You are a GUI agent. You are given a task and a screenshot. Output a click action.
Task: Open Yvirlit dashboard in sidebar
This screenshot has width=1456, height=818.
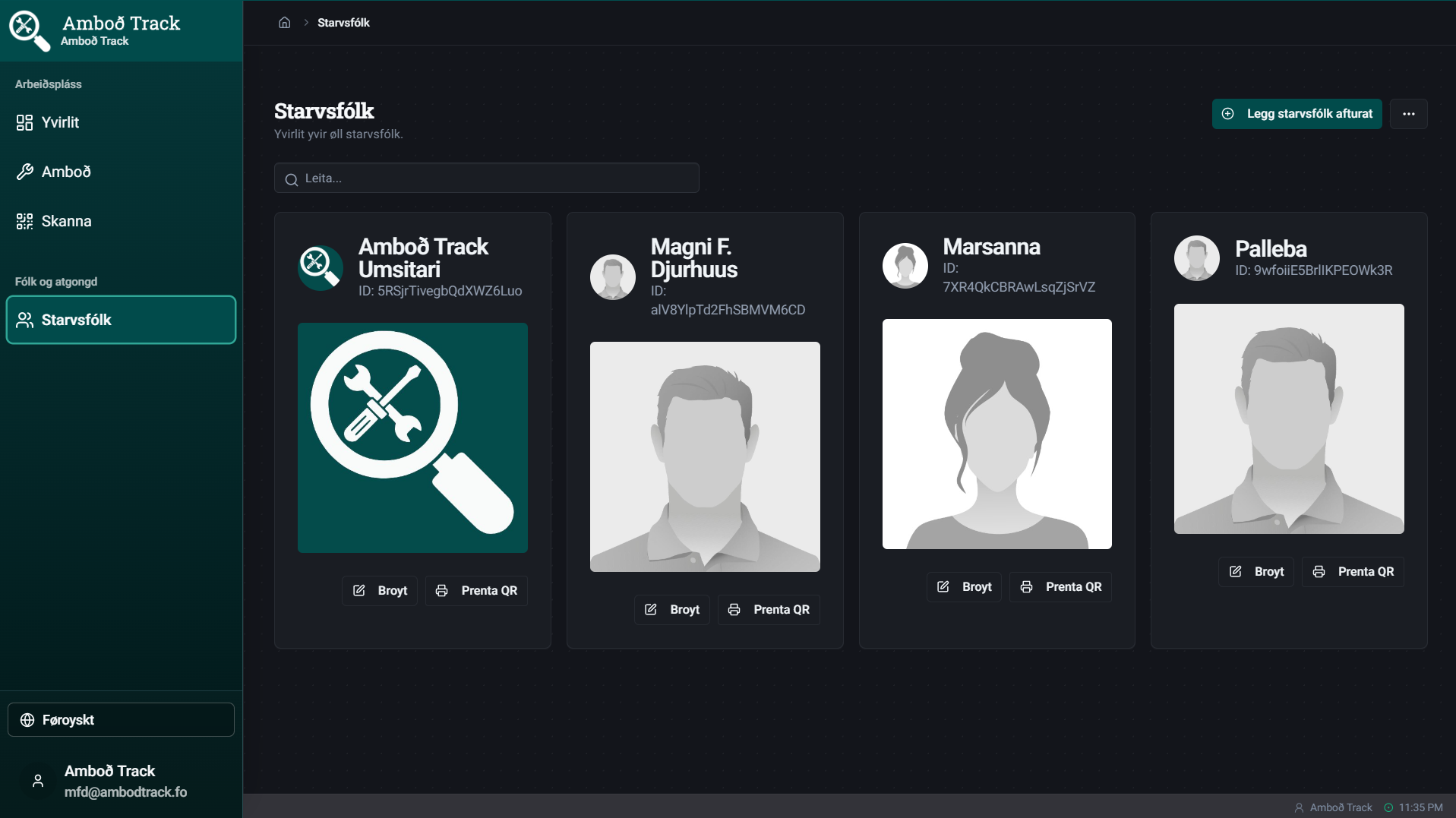(x=121, y=122)
